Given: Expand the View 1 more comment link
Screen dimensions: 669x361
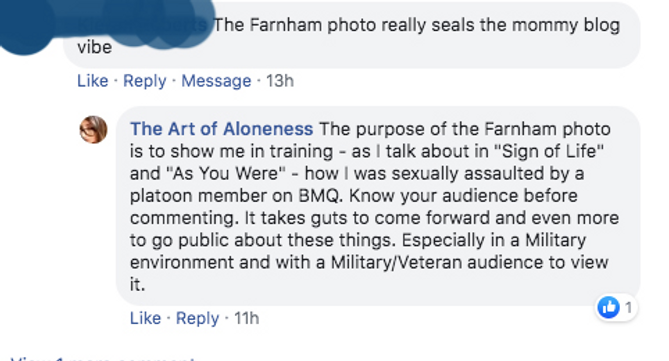Looking at the screenshot, I should 102,358.
